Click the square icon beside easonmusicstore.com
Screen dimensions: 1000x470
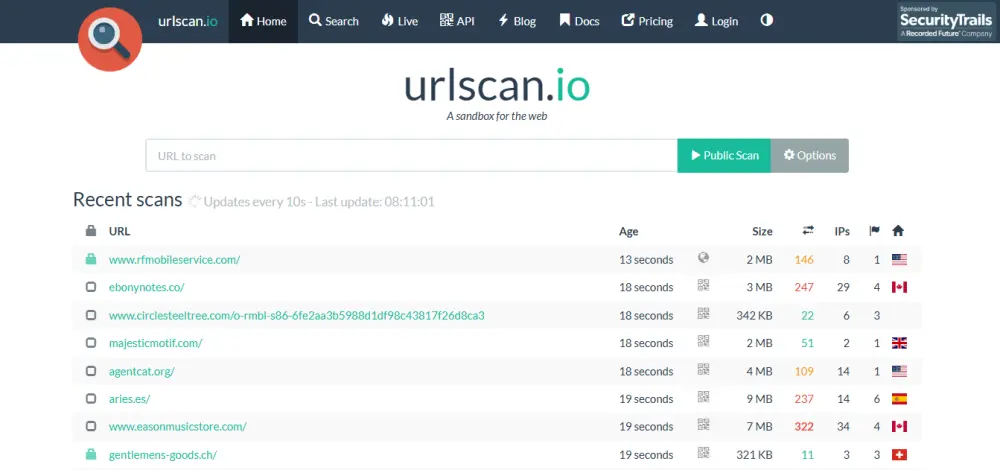click(x=91, y=427)
